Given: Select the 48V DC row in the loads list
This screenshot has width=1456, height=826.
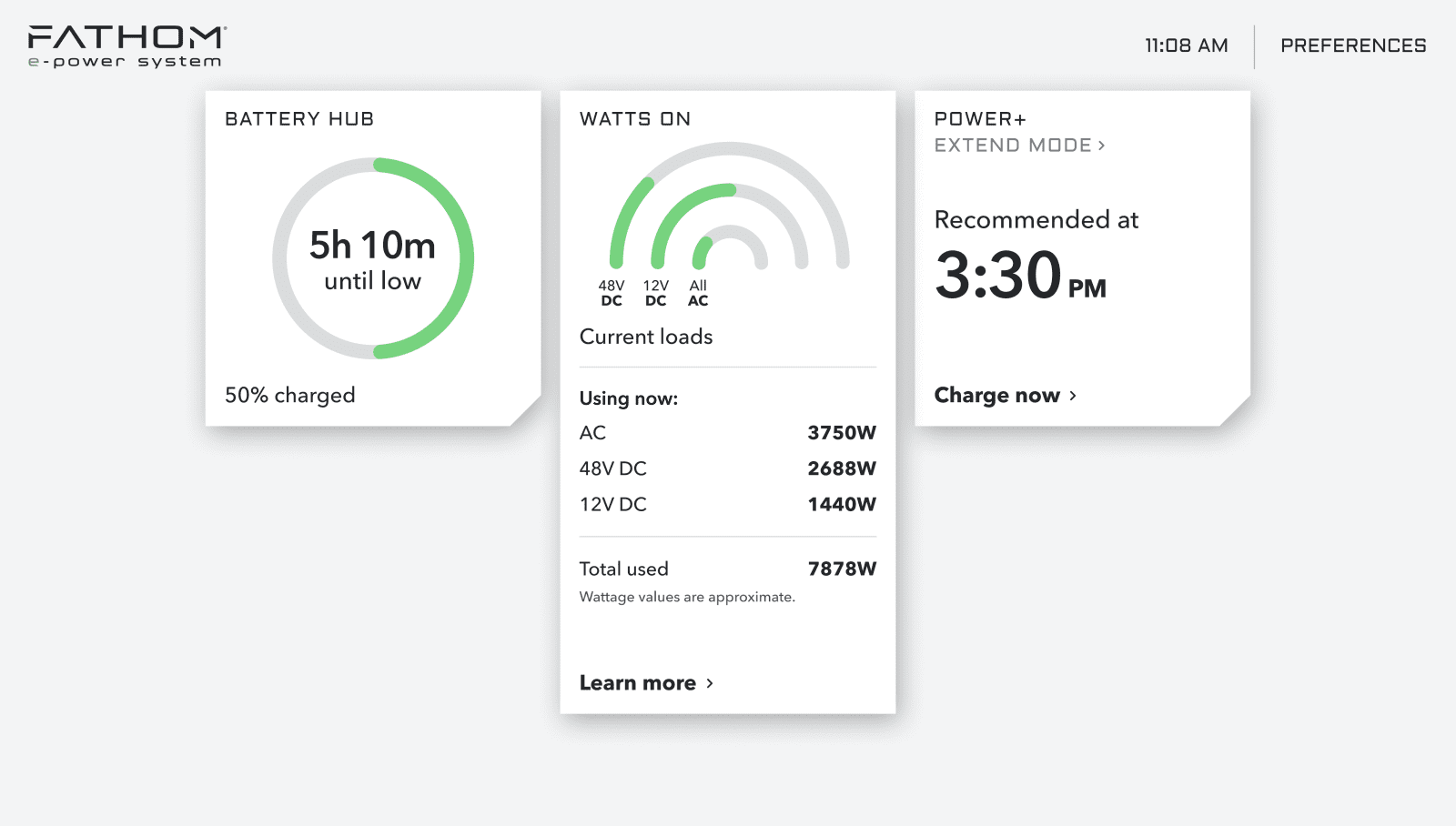Looking at the screenshot, I should (x=728, y=468).
